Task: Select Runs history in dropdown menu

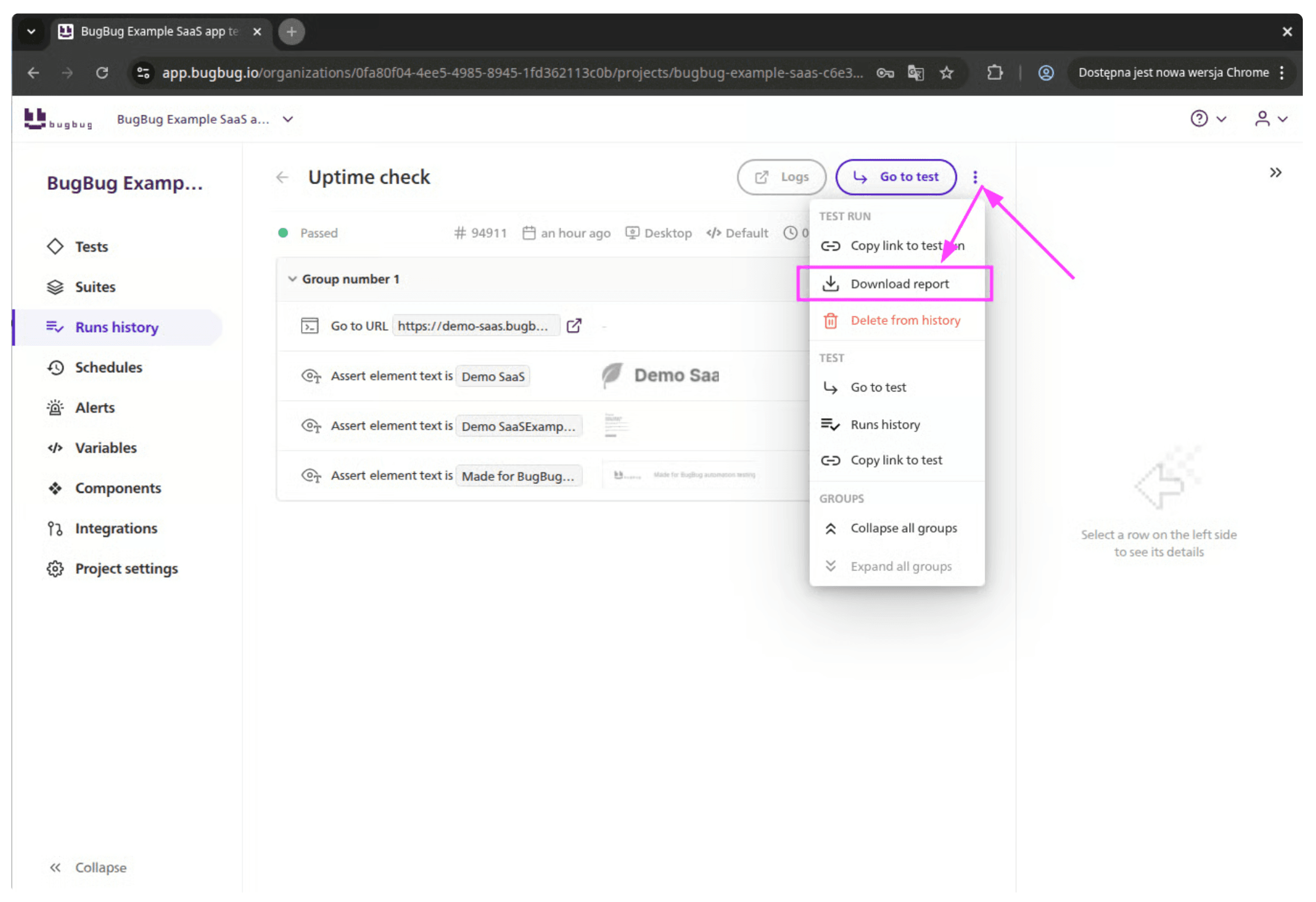Action: [x=897, y=425]
